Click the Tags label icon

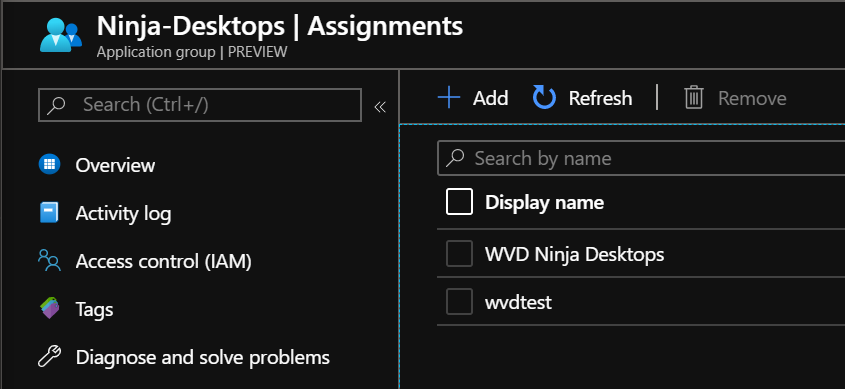click(x=50, y=309)
